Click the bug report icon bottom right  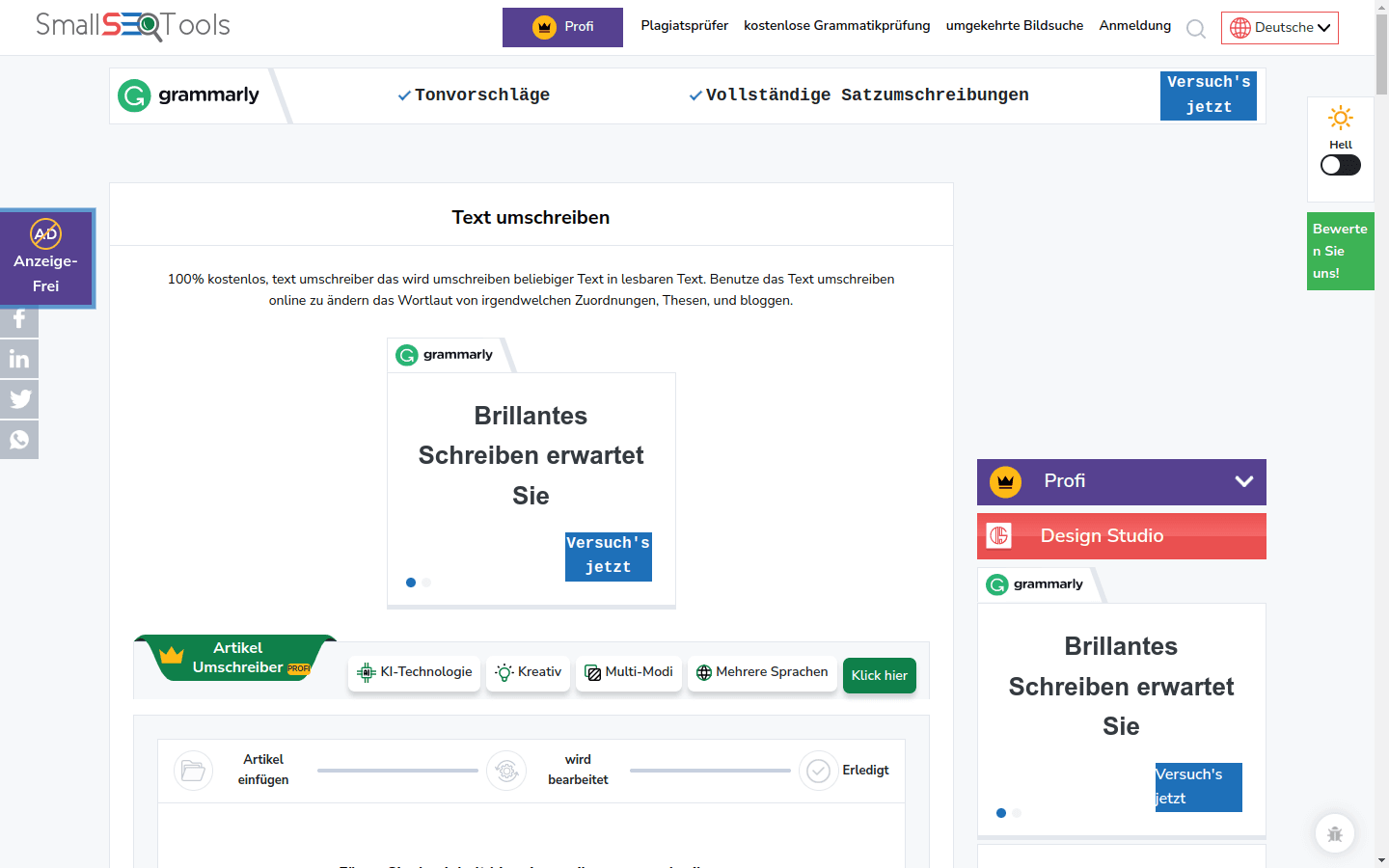point(1335,833)
